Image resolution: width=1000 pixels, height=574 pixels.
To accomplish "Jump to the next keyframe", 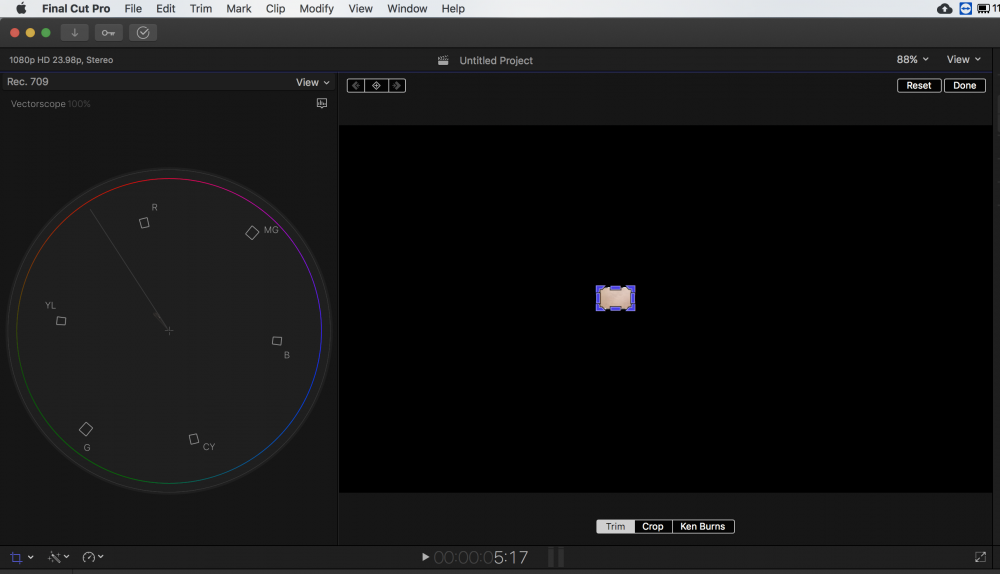I will (396, 86).
